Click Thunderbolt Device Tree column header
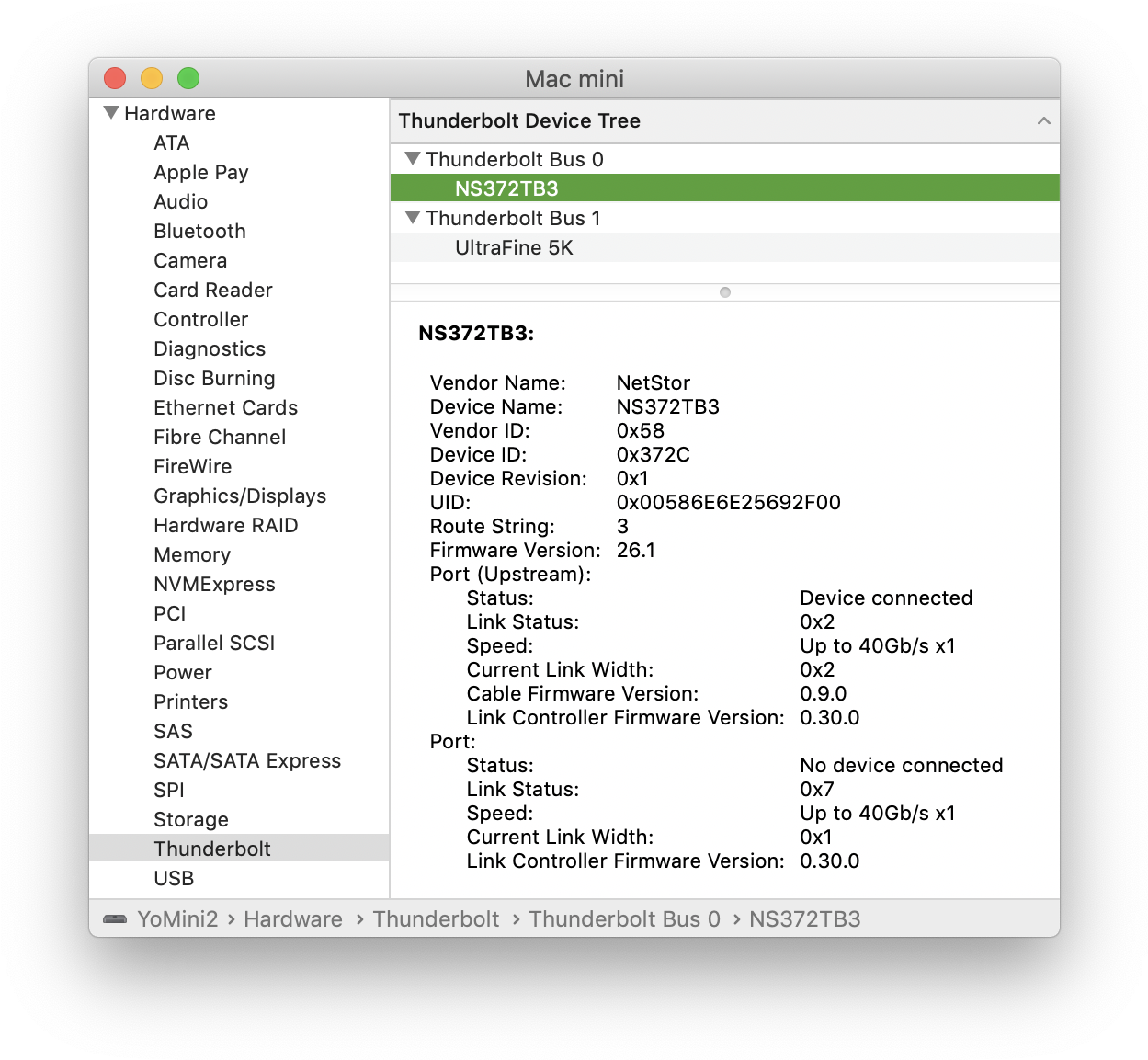 click(x=725, y=120)
